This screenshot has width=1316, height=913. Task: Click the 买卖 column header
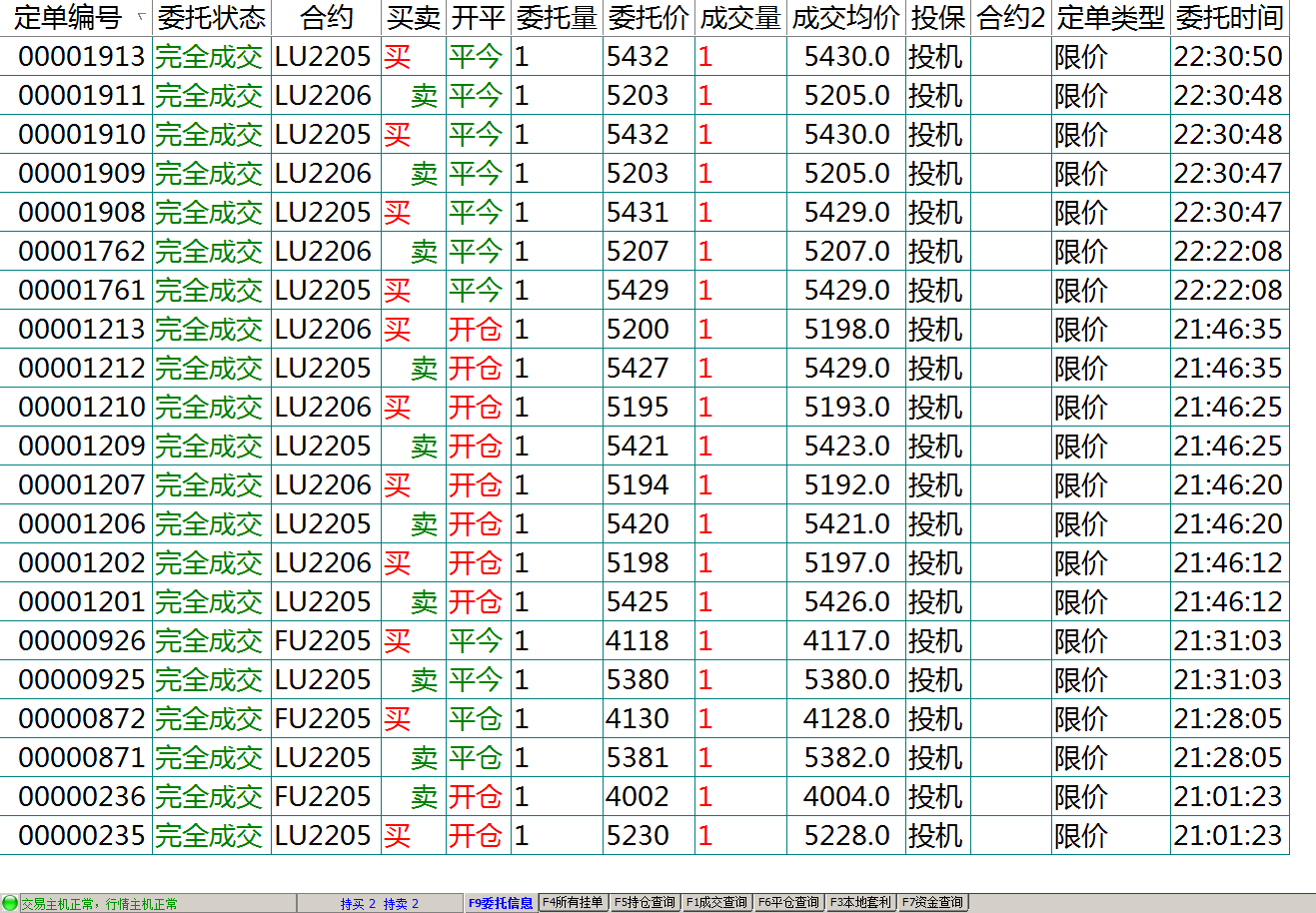click(414, 18)
